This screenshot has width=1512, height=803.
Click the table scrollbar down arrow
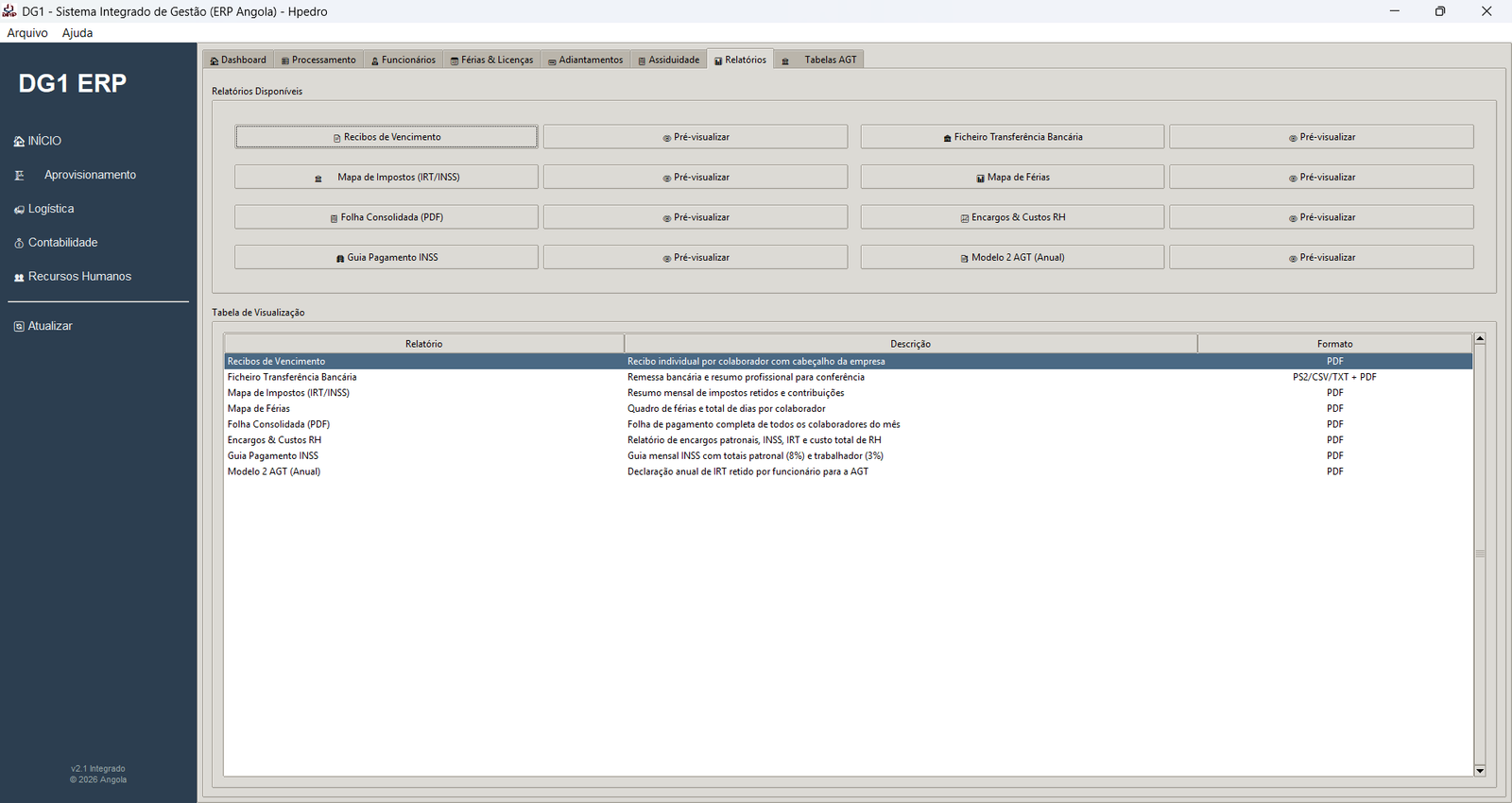(x=1480, y=771)
